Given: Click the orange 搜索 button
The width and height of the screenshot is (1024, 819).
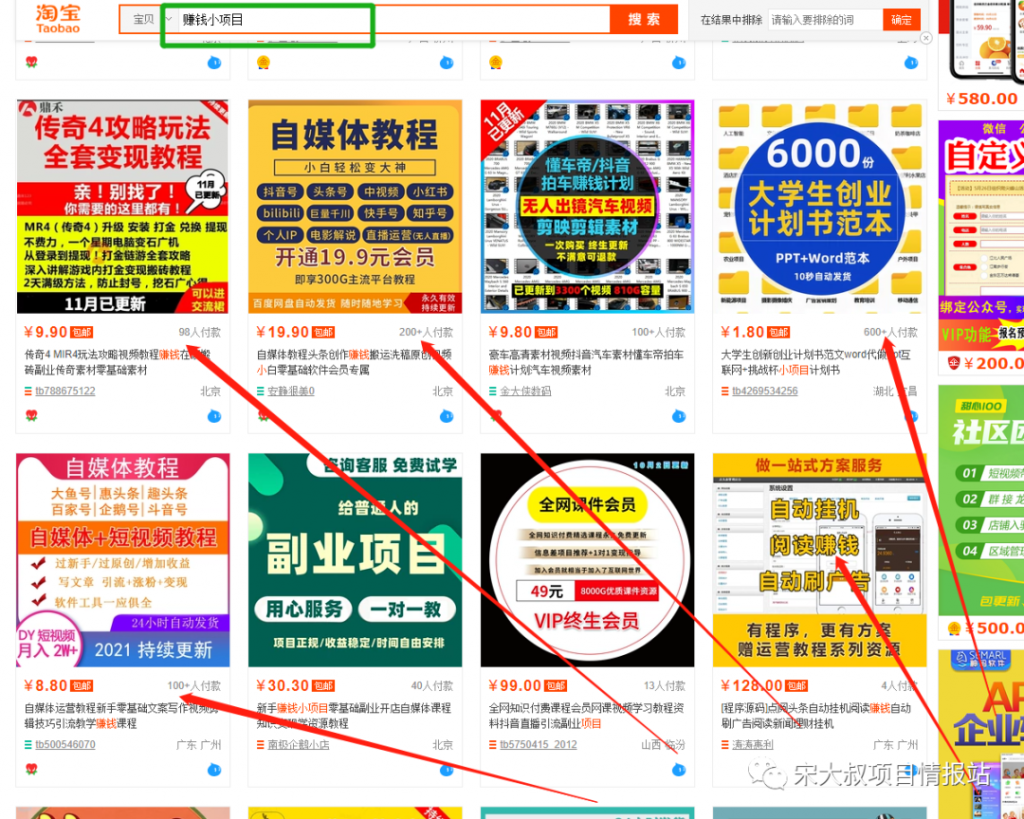Looking at the screenshot, I should (x=644, y=20).
